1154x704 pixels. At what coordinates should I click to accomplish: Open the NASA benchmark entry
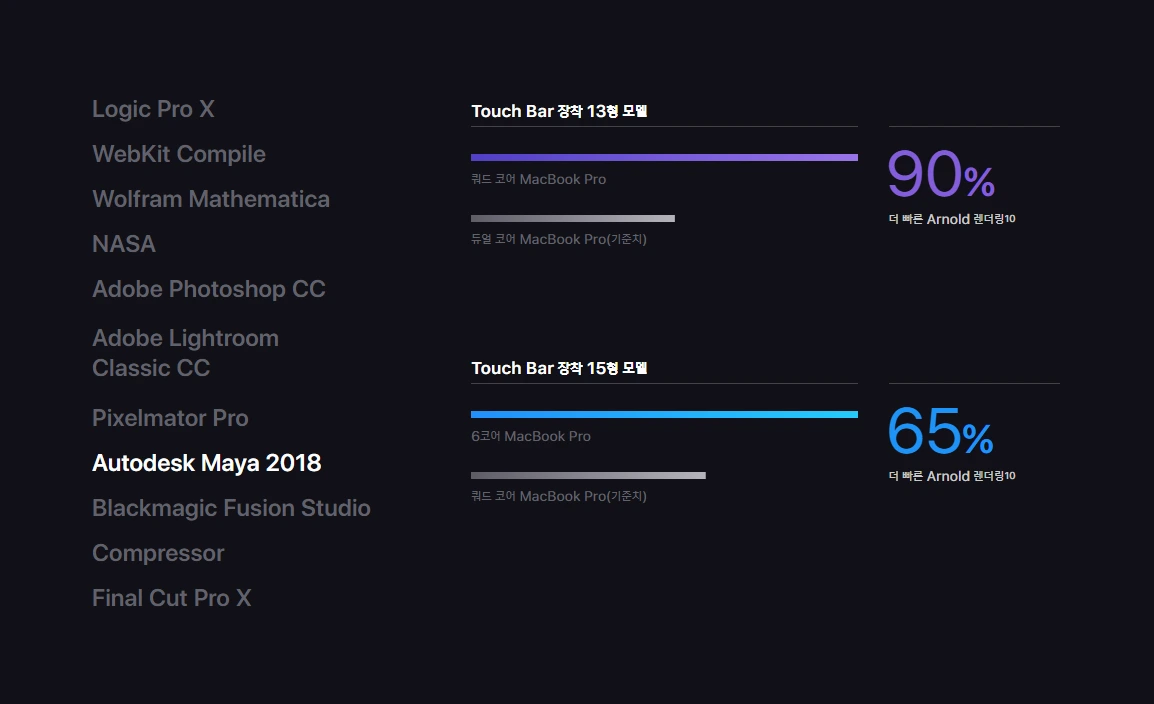click(x=124, y=243)
